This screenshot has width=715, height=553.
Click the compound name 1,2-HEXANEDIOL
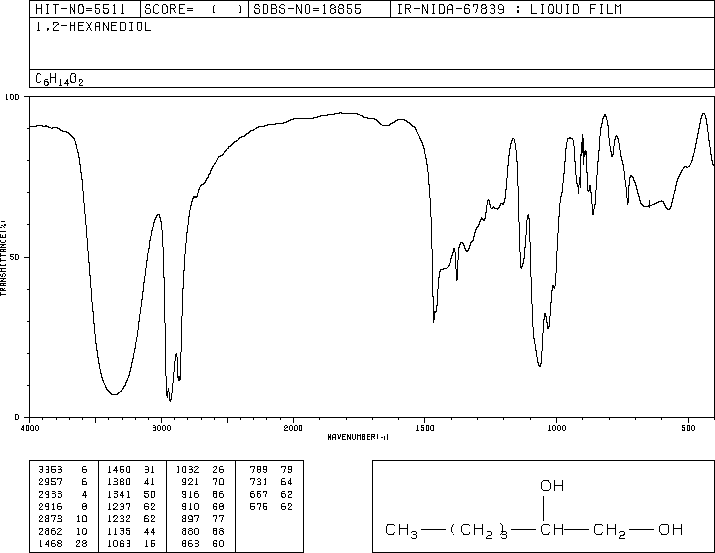point(93,27)
